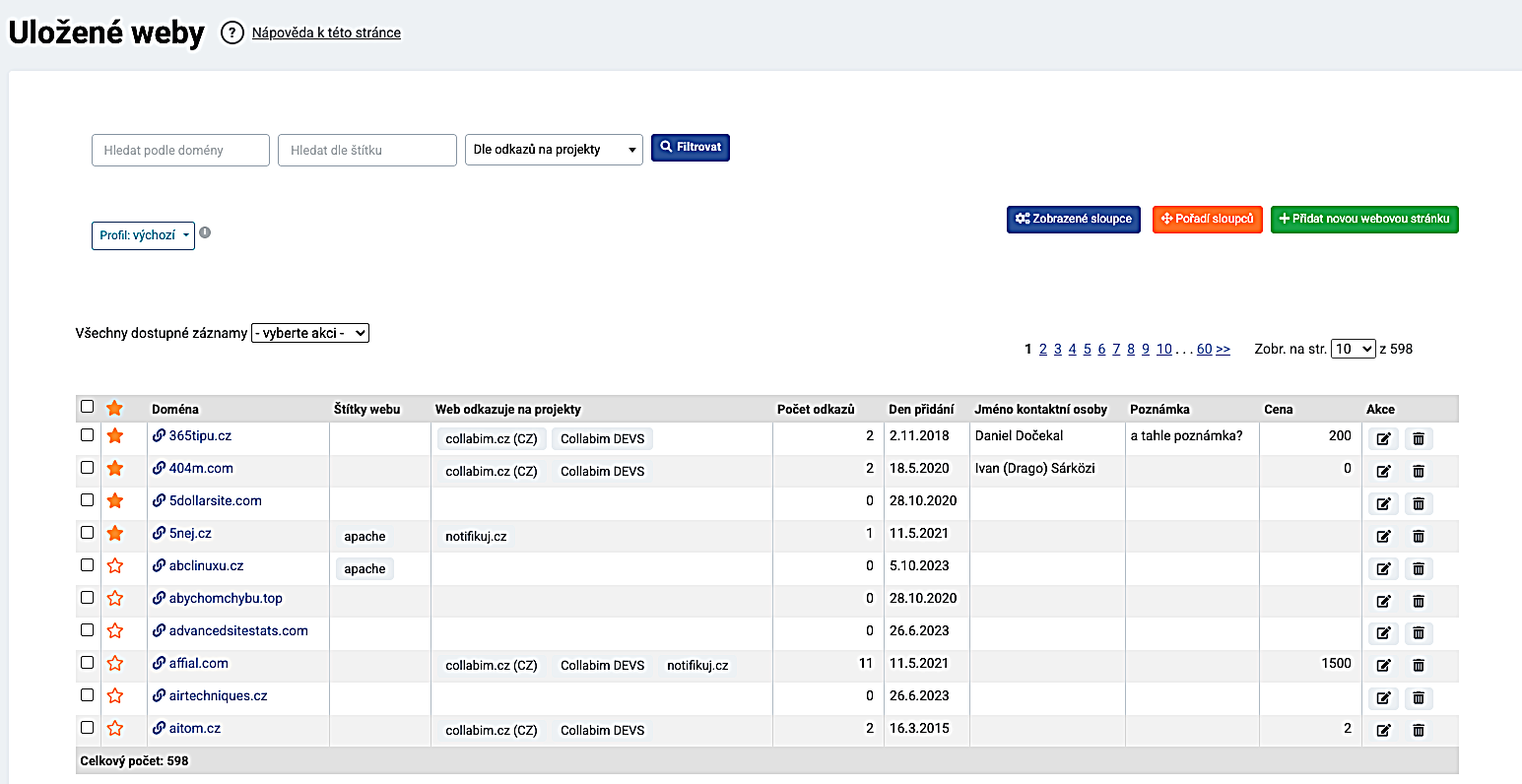This screenshot has width=1522, height=784.
Task: Click 'Přidat novou webovou stránku' button
Action: 1364,219
